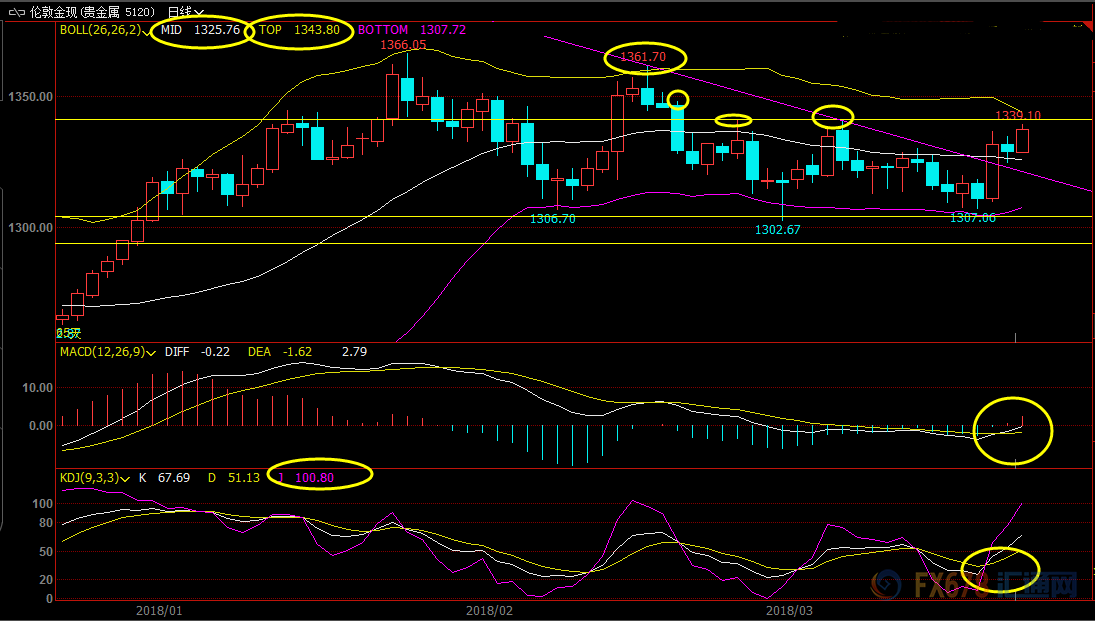Select the KDJ J 100.80 value
The width and height of the screenshot is (1095, 621).
[x=306, y=478]
